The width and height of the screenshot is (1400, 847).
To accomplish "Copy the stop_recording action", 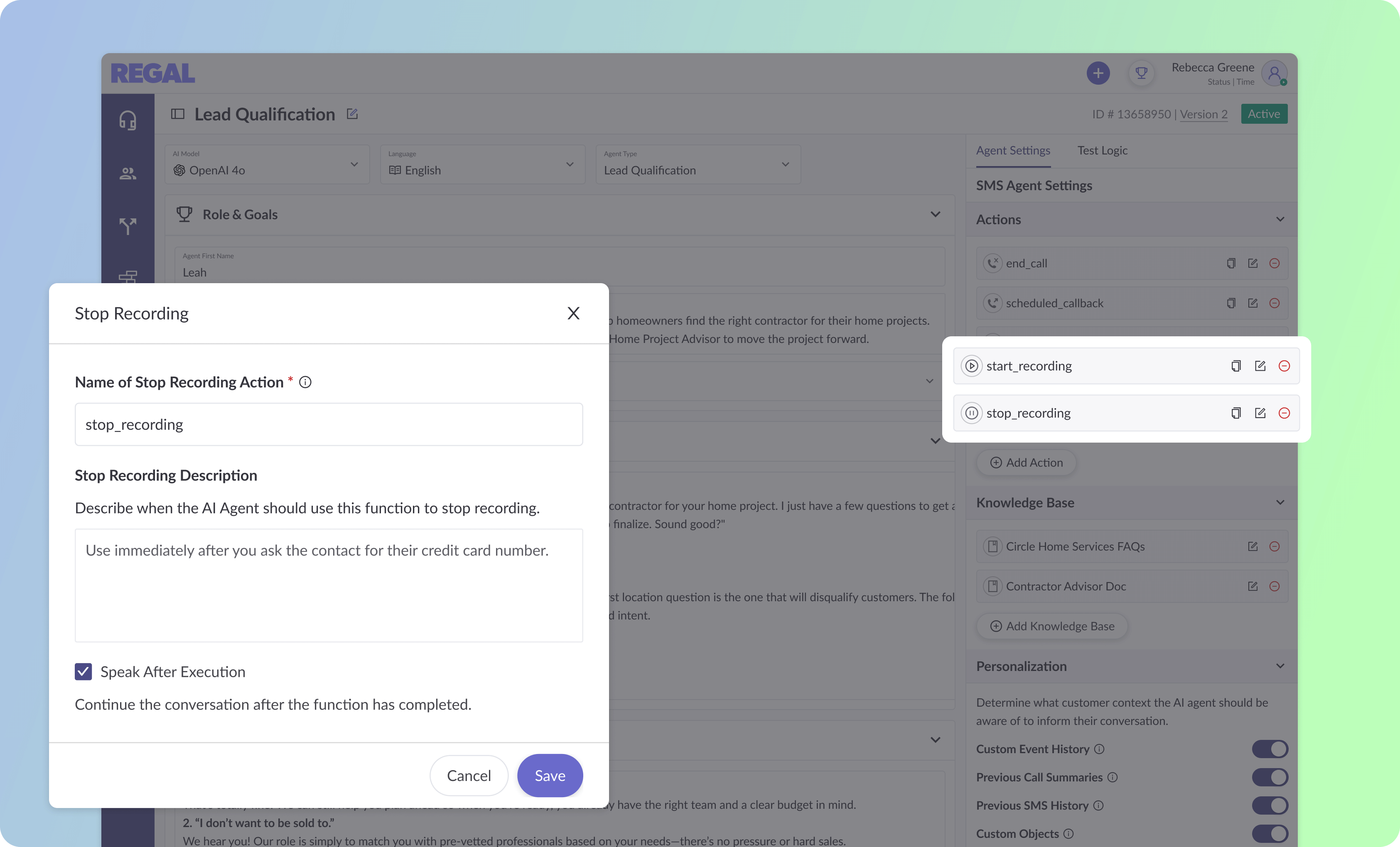I will (1236, 413).
